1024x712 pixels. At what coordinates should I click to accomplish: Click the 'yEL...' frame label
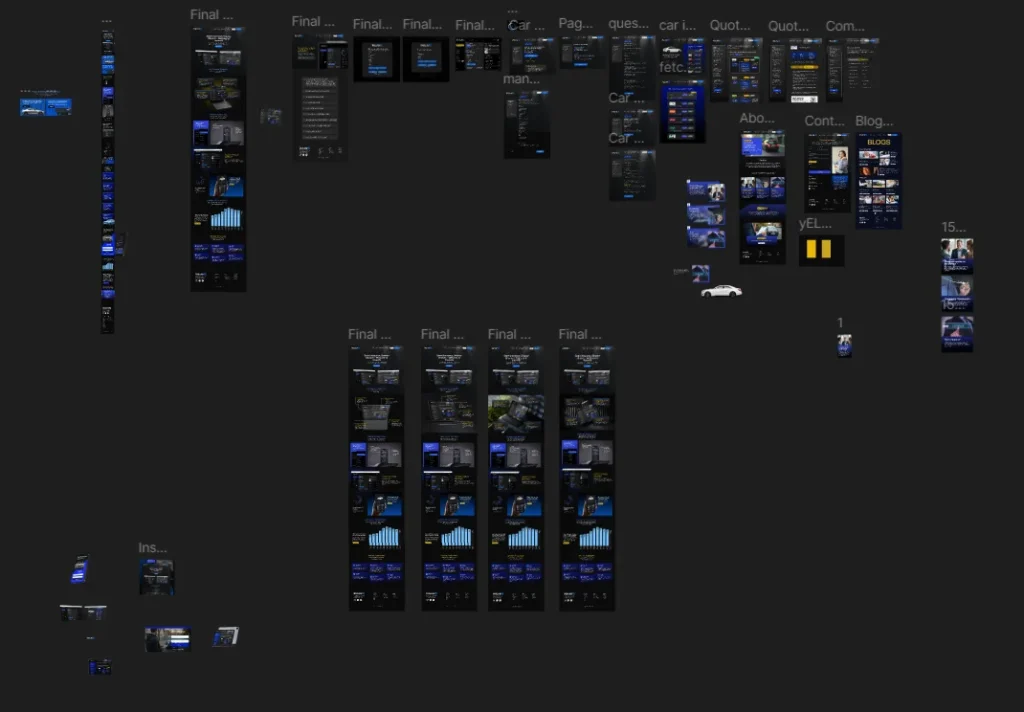[x=815, y=223]
